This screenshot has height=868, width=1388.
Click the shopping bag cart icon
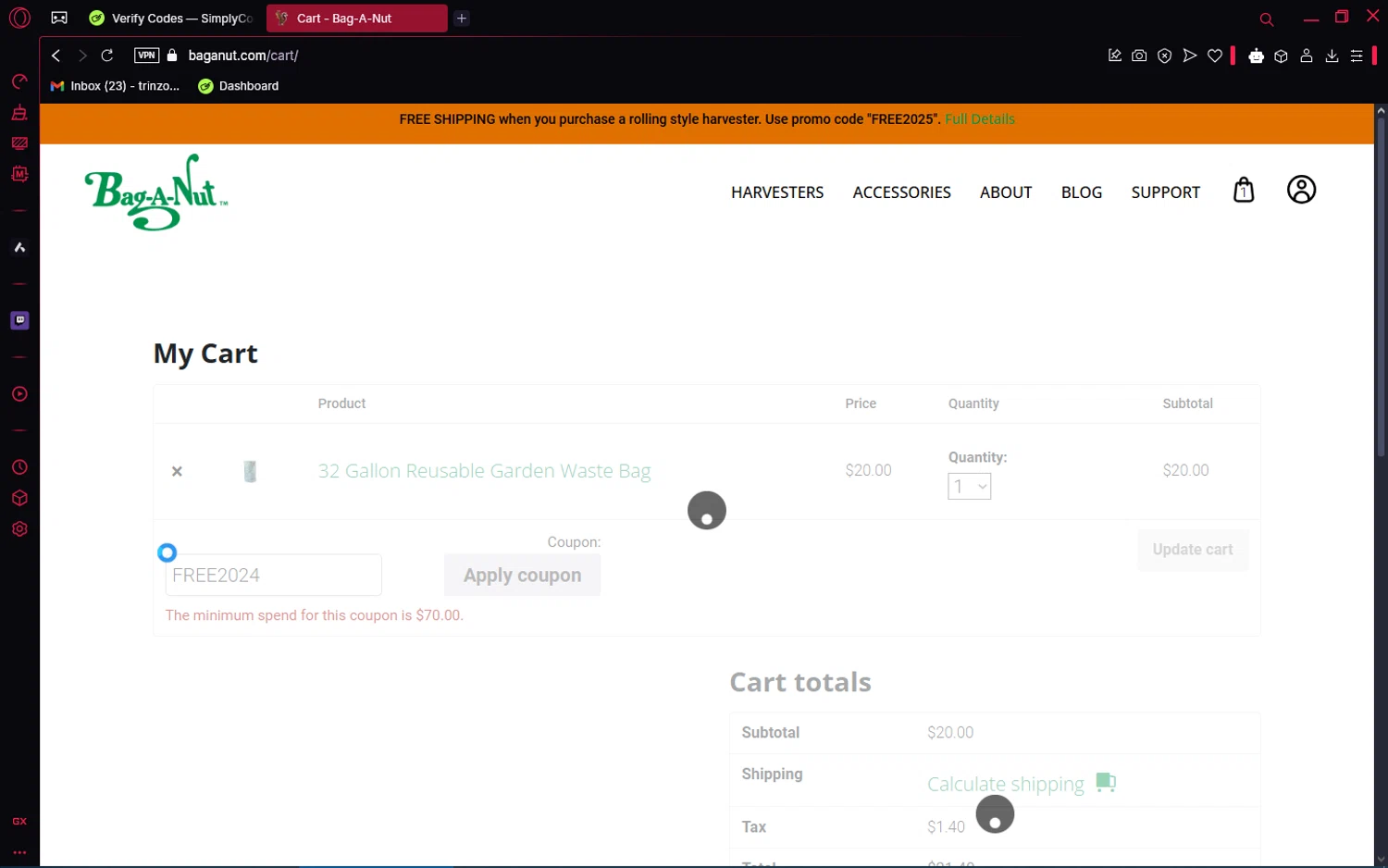tap(1244, 190)
